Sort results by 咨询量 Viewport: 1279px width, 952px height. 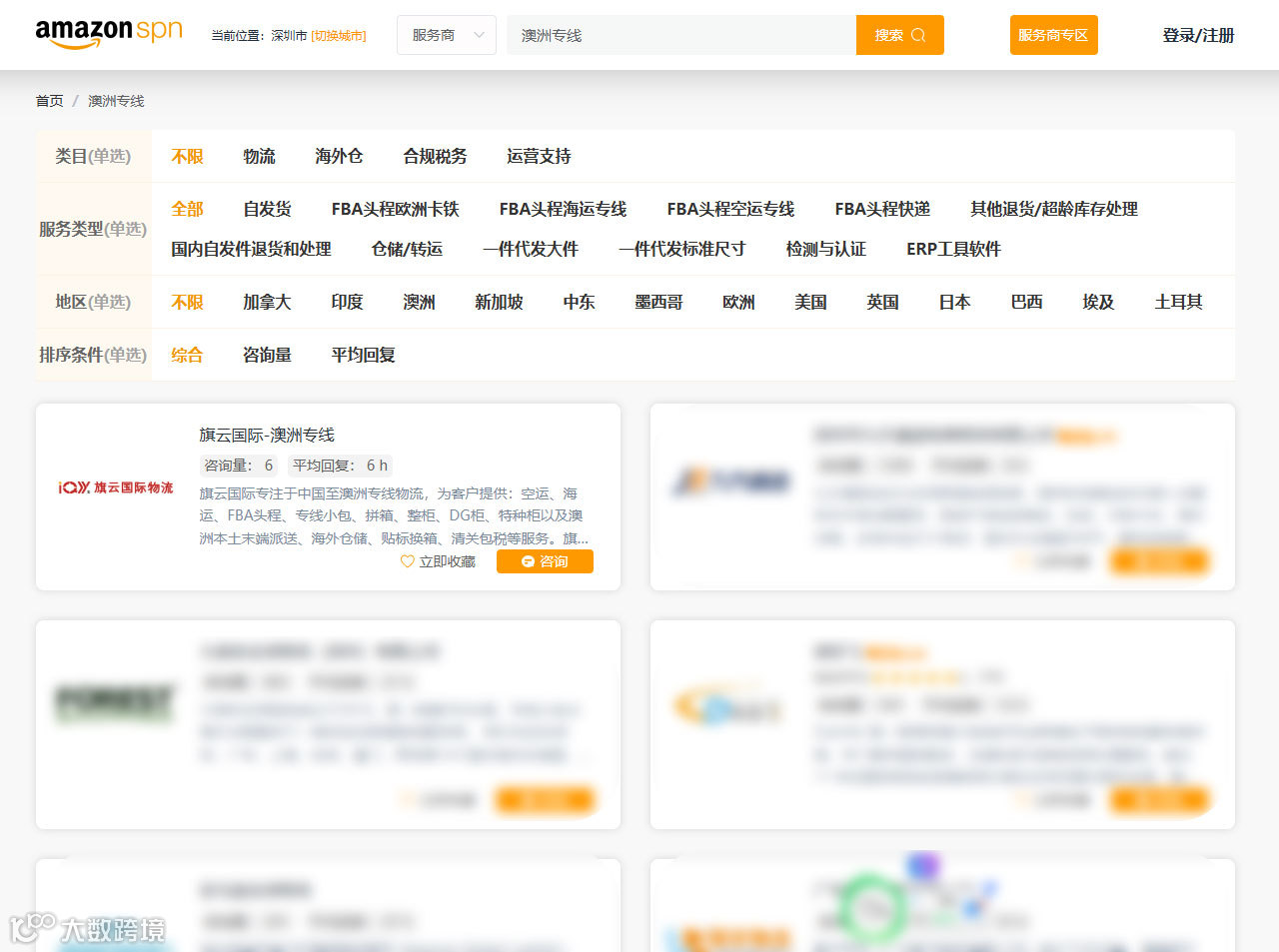[x=267, y=355]
